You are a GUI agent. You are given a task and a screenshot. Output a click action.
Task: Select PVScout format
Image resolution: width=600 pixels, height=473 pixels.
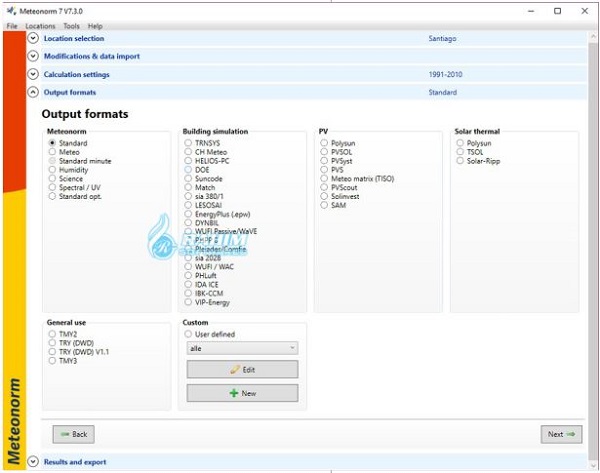coord(324,187)
